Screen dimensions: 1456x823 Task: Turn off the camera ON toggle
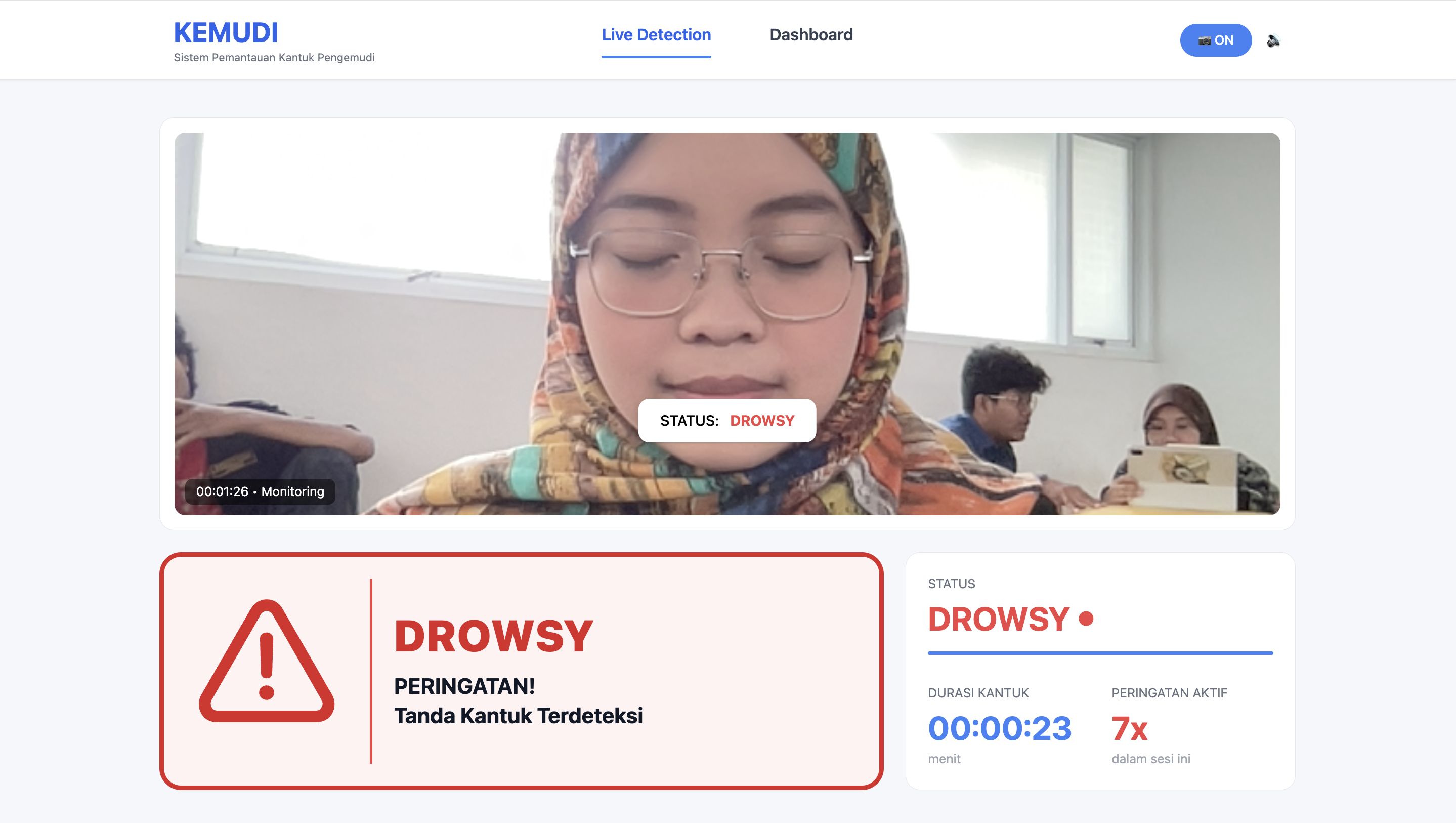pyautogui.click(x=1216, y=40)
